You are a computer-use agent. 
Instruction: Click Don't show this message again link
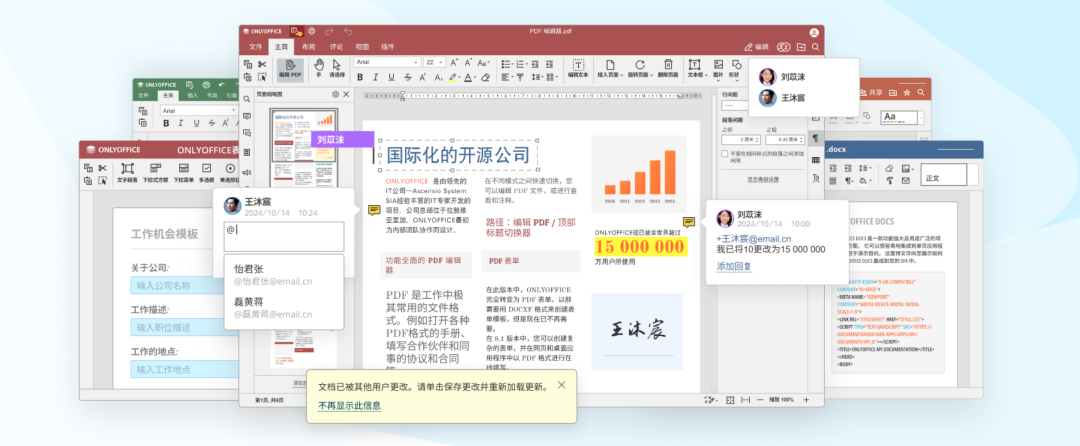point(349,405)
